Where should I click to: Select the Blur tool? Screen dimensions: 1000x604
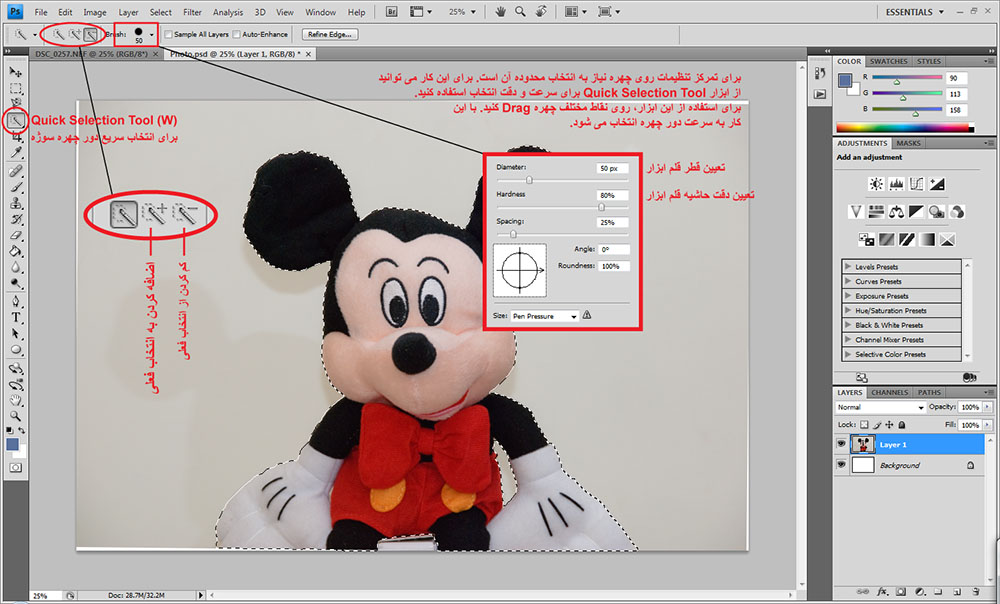click(x=16, y=267)
